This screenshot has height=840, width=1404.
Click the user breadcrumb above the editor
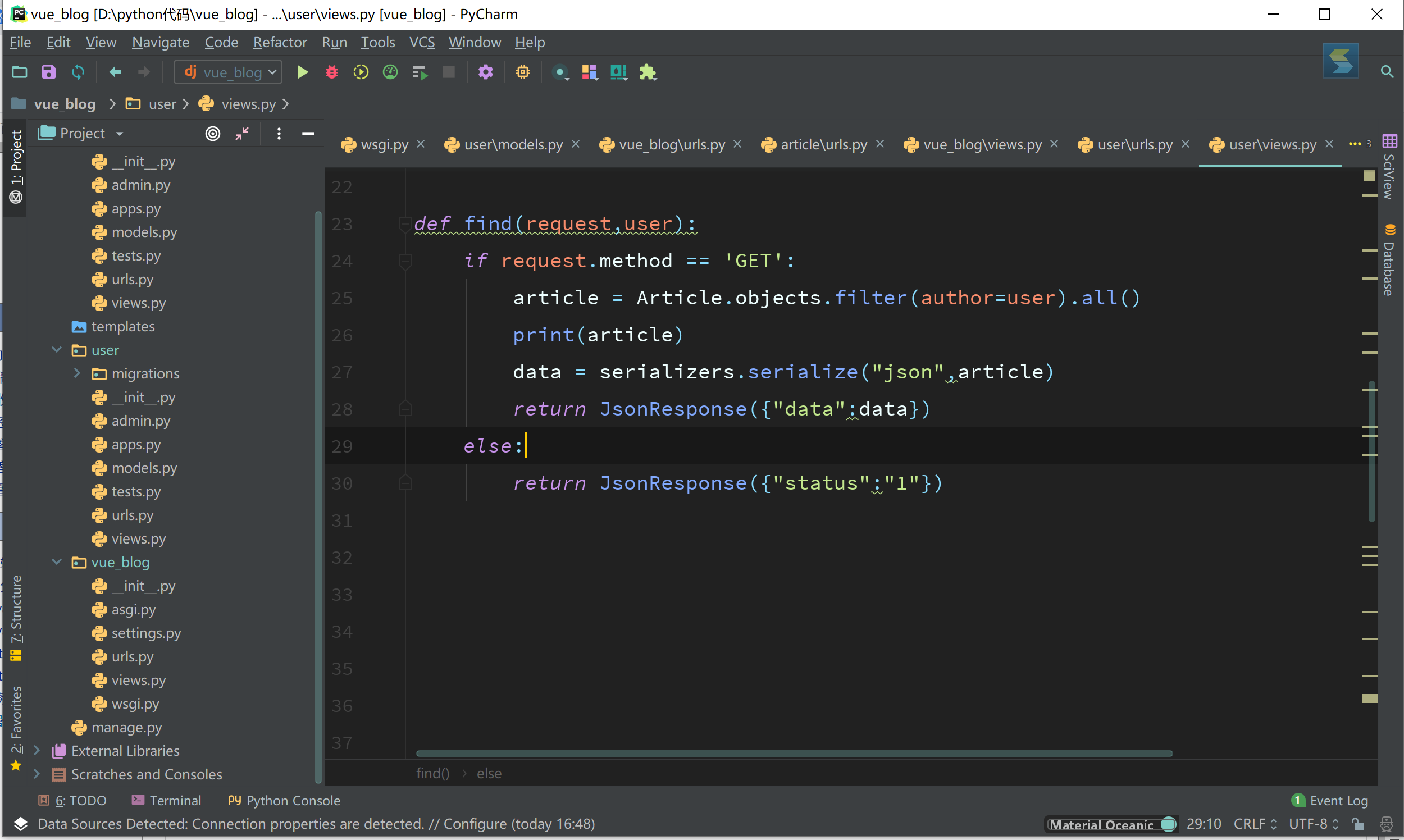tap(162, 103)
